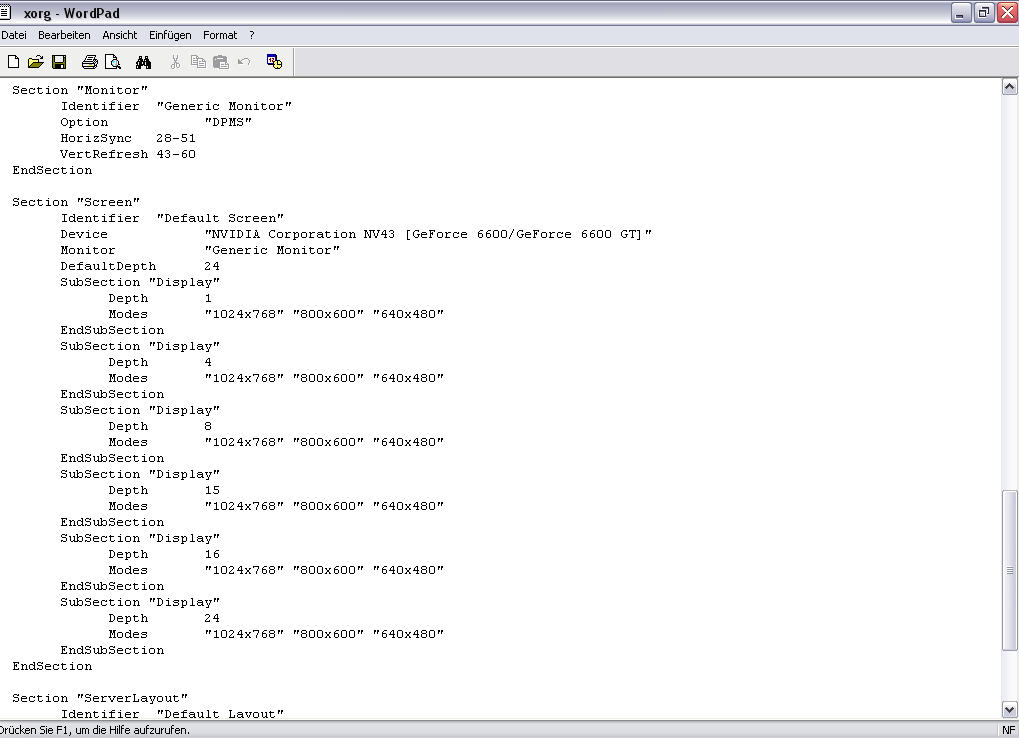Click the vertical scrollbar thumb
This screenshot has height=738, width=1019.
point(1009,570)
